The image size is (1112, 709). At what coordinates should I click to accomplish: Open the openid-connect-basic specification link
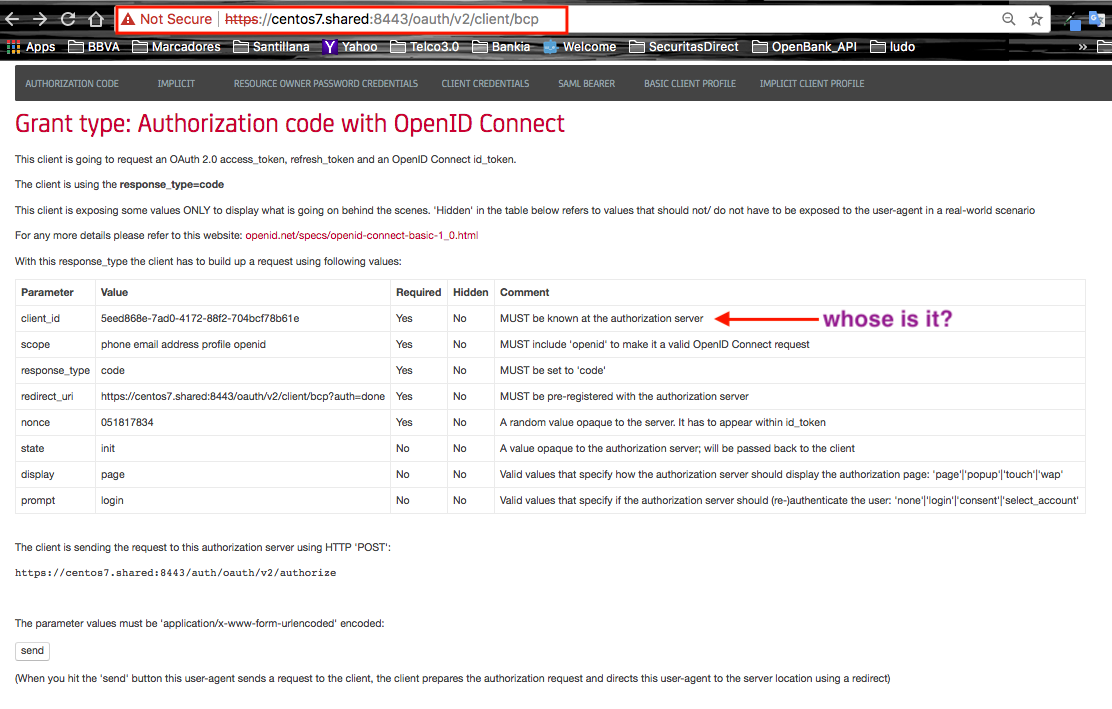click(362, 235)
